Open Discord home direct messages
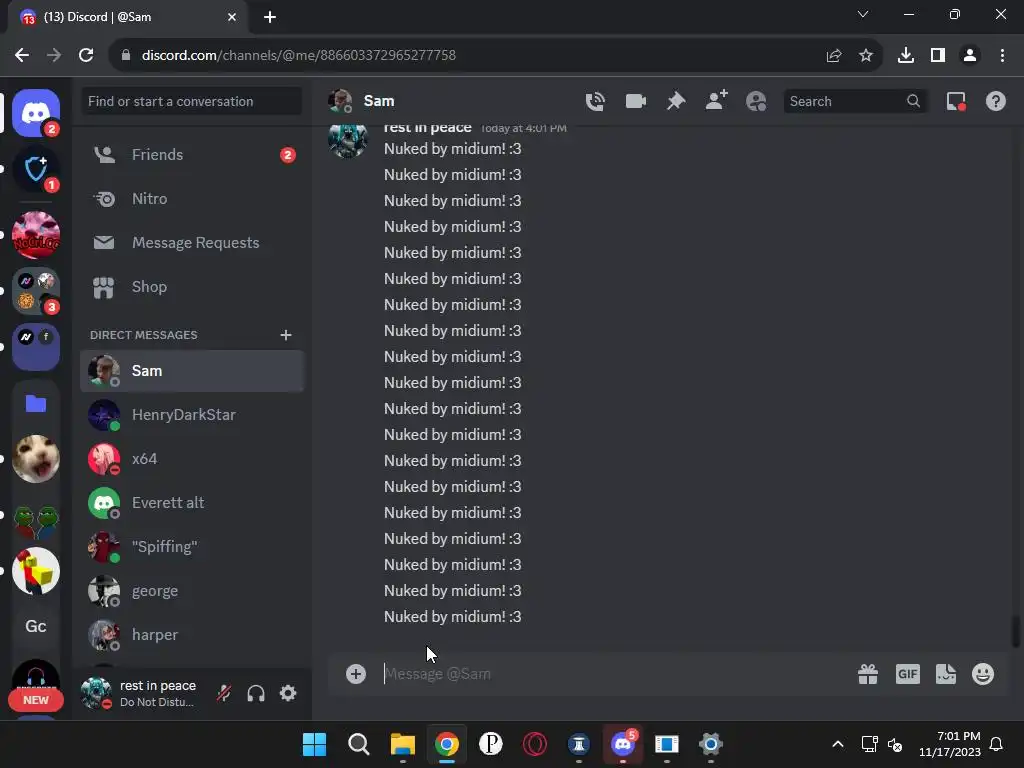The width and height of the screenshot is (1024, 768). [x=36, y=113]
